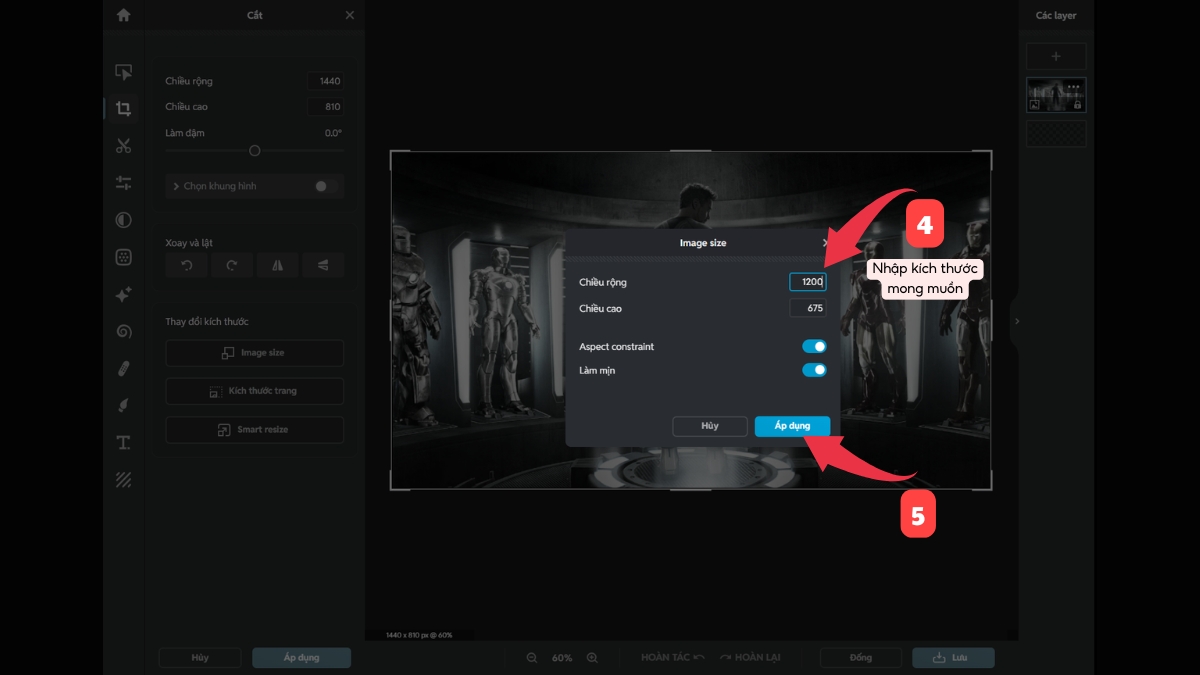Click the 0.0° angle value

tap(333, 133)
